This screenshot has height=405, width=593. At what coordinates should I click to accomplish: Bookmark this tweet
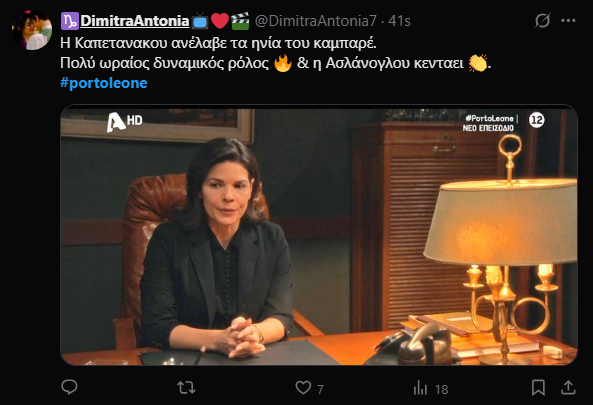tap(538, 388)
